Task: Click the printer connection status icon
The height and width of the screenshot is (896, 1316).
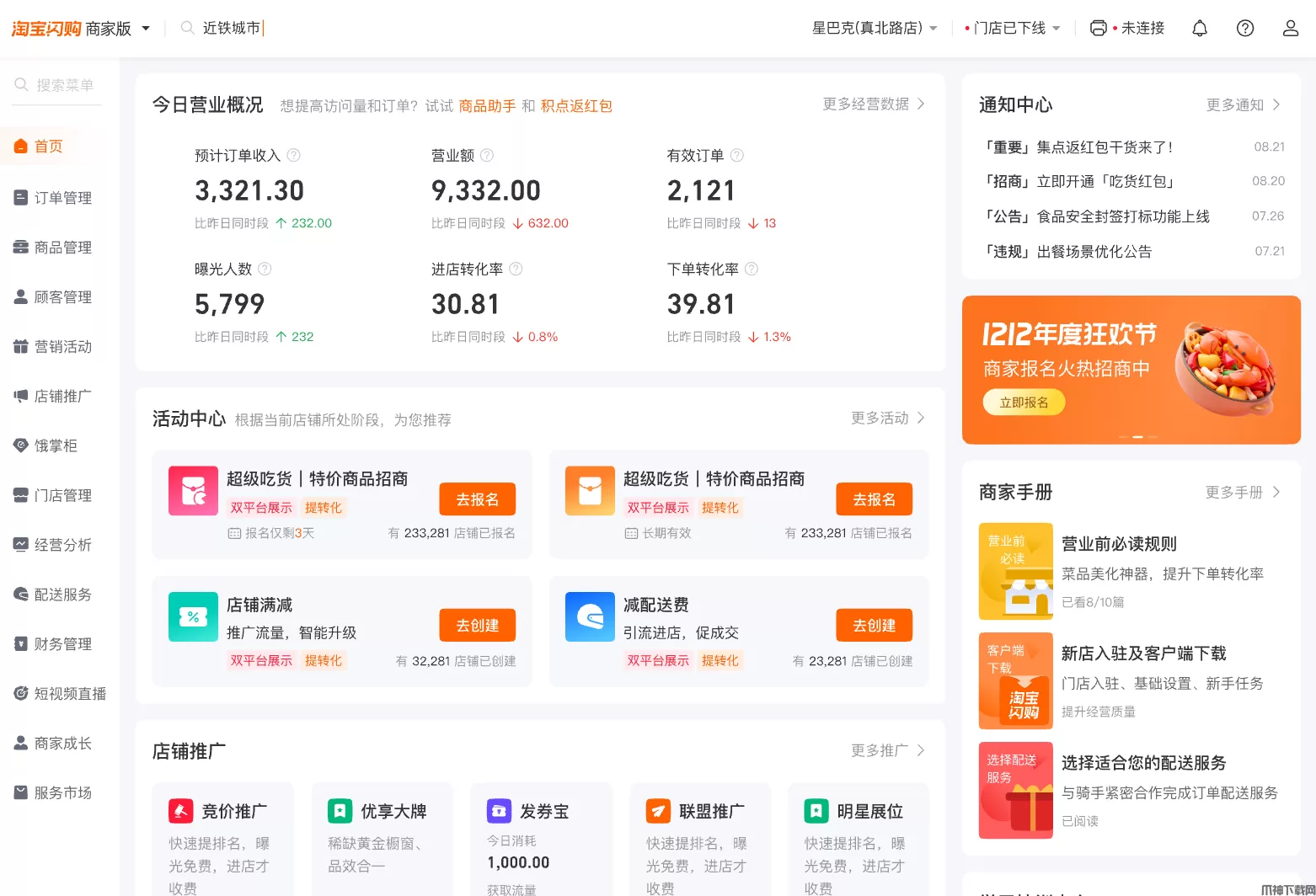Action: coord(1098,29)
